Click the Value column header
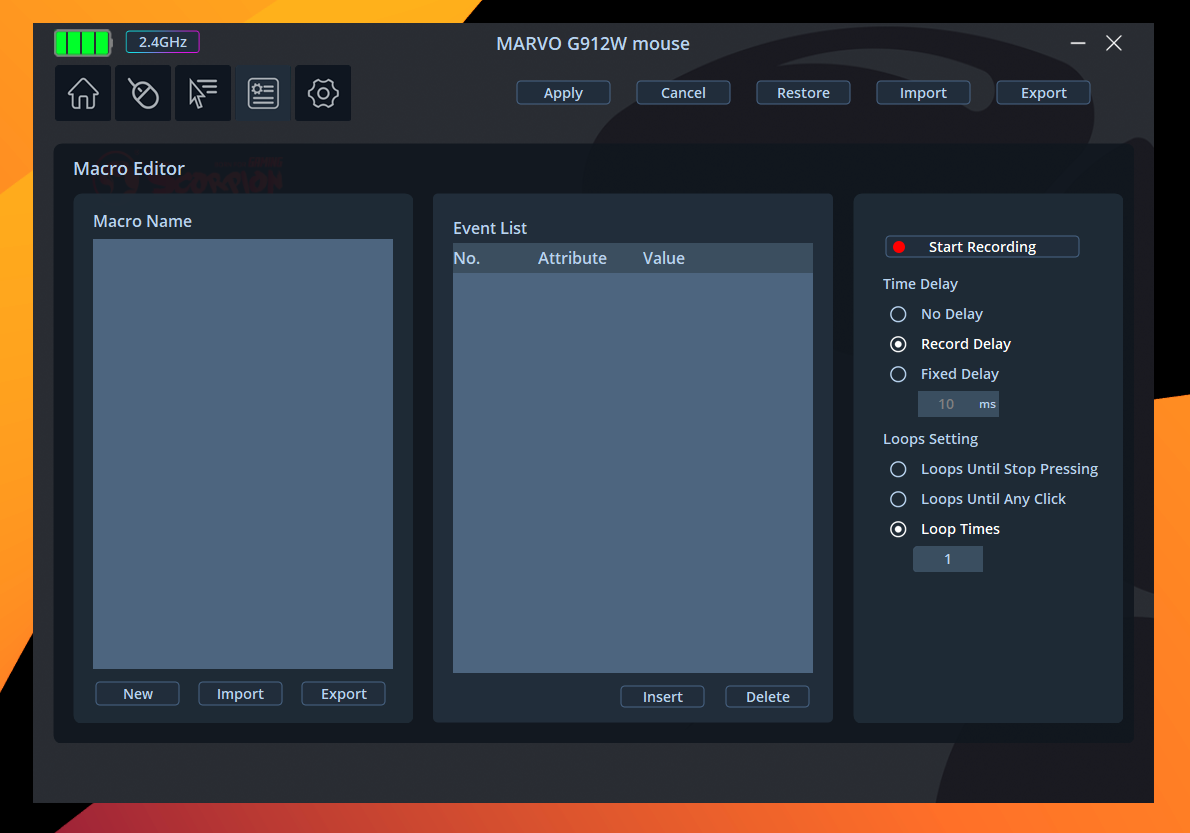The image size is (1190, 833). (663, 258)
